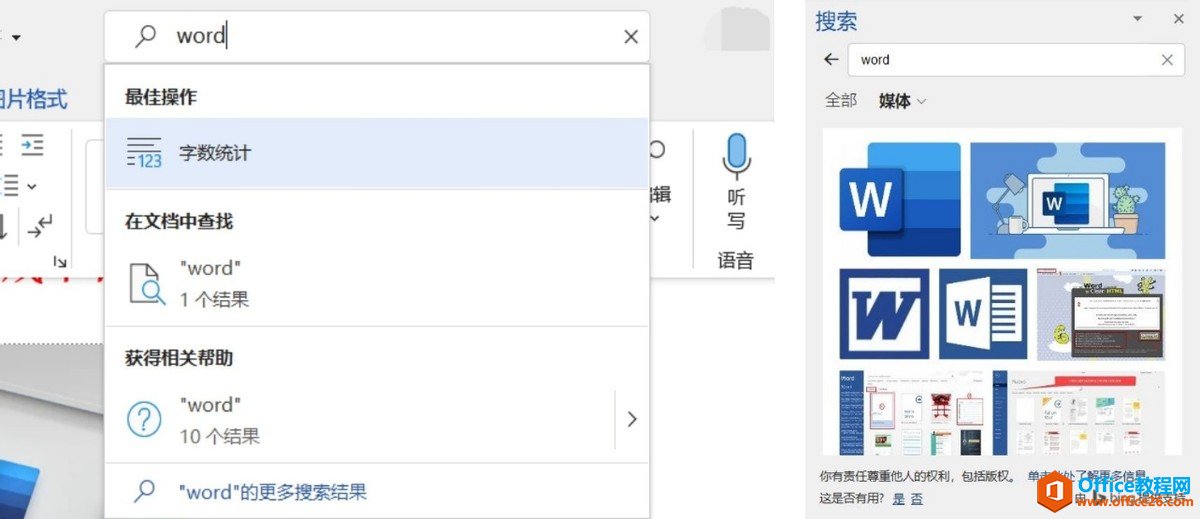This screenshot has width=1200, height=519.
Task: Click the show paragraph marks arrow icon
Action: [x=40, y=226]
